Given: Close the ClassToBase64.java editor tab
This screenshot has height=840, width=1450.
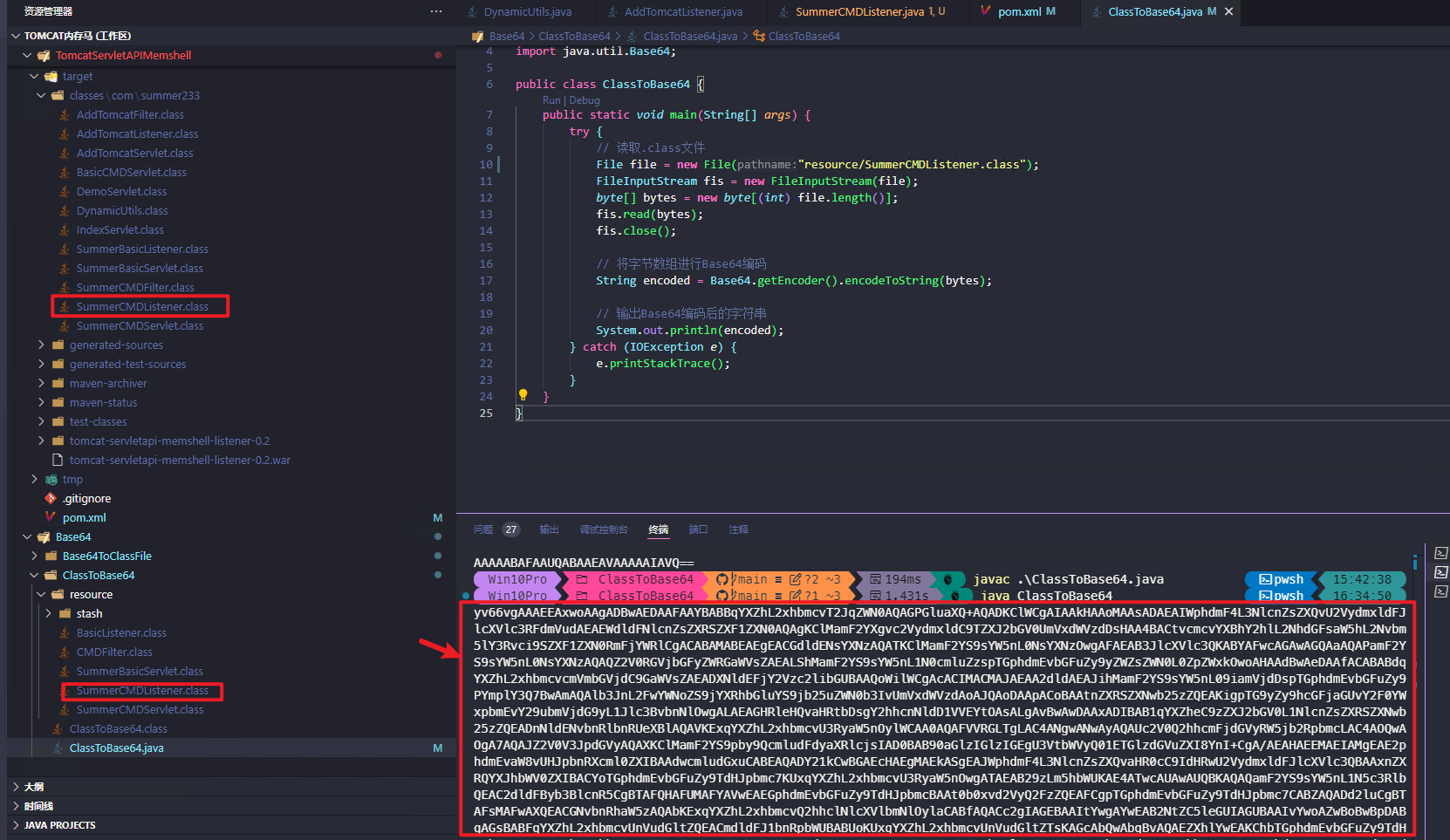Looking at the screenshot, I should (1229, 11).
